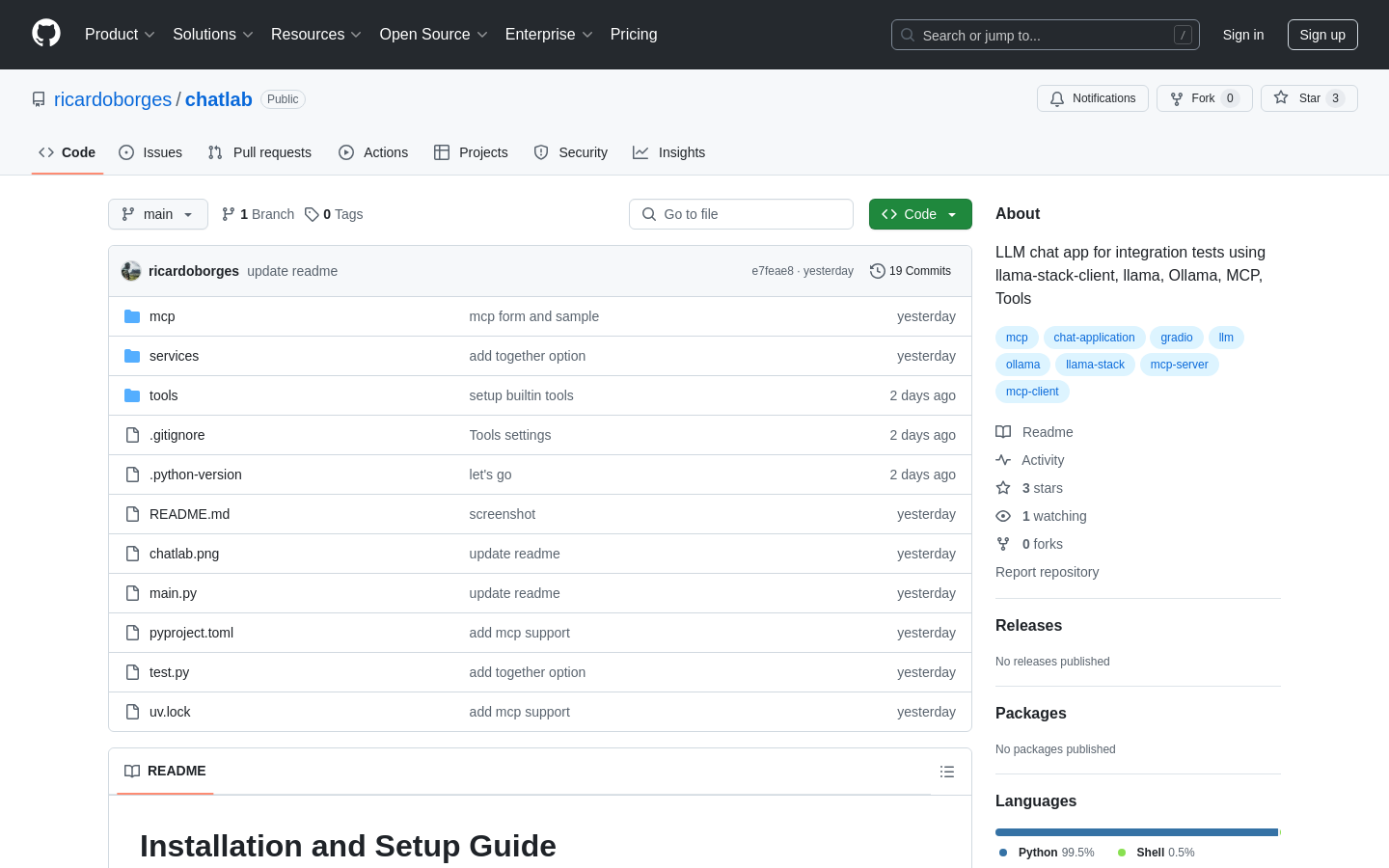Click ricardoborges avatar image
1389x868 pixels.
(131, 271)
